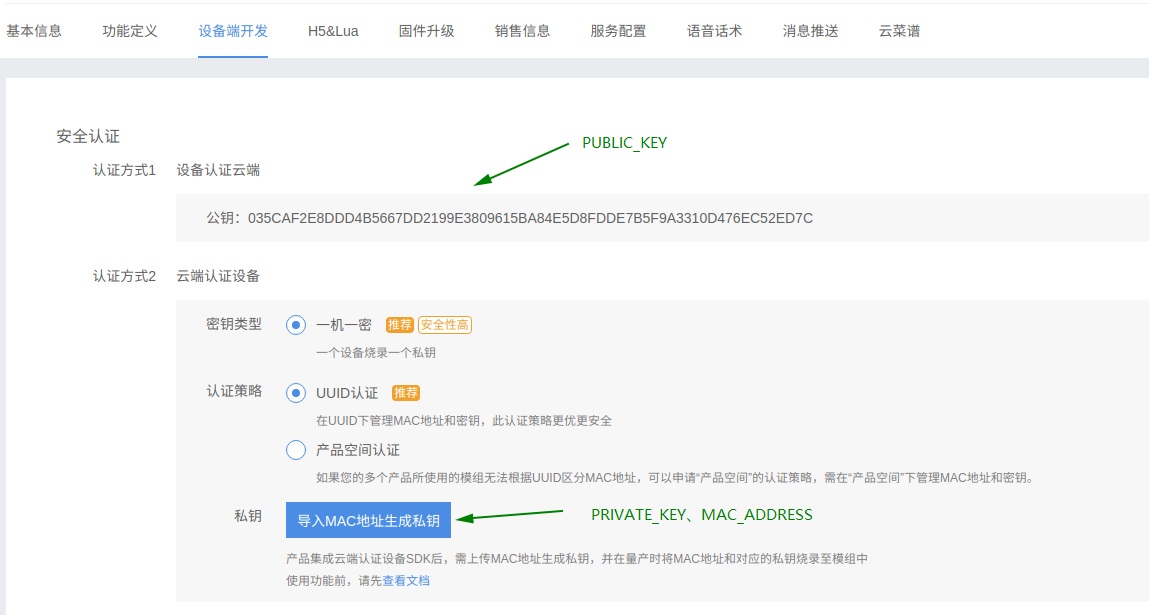Screen dimensions: 1149x615
Task: Click the 产品空间 strategy description text
Action: (676, 478)
